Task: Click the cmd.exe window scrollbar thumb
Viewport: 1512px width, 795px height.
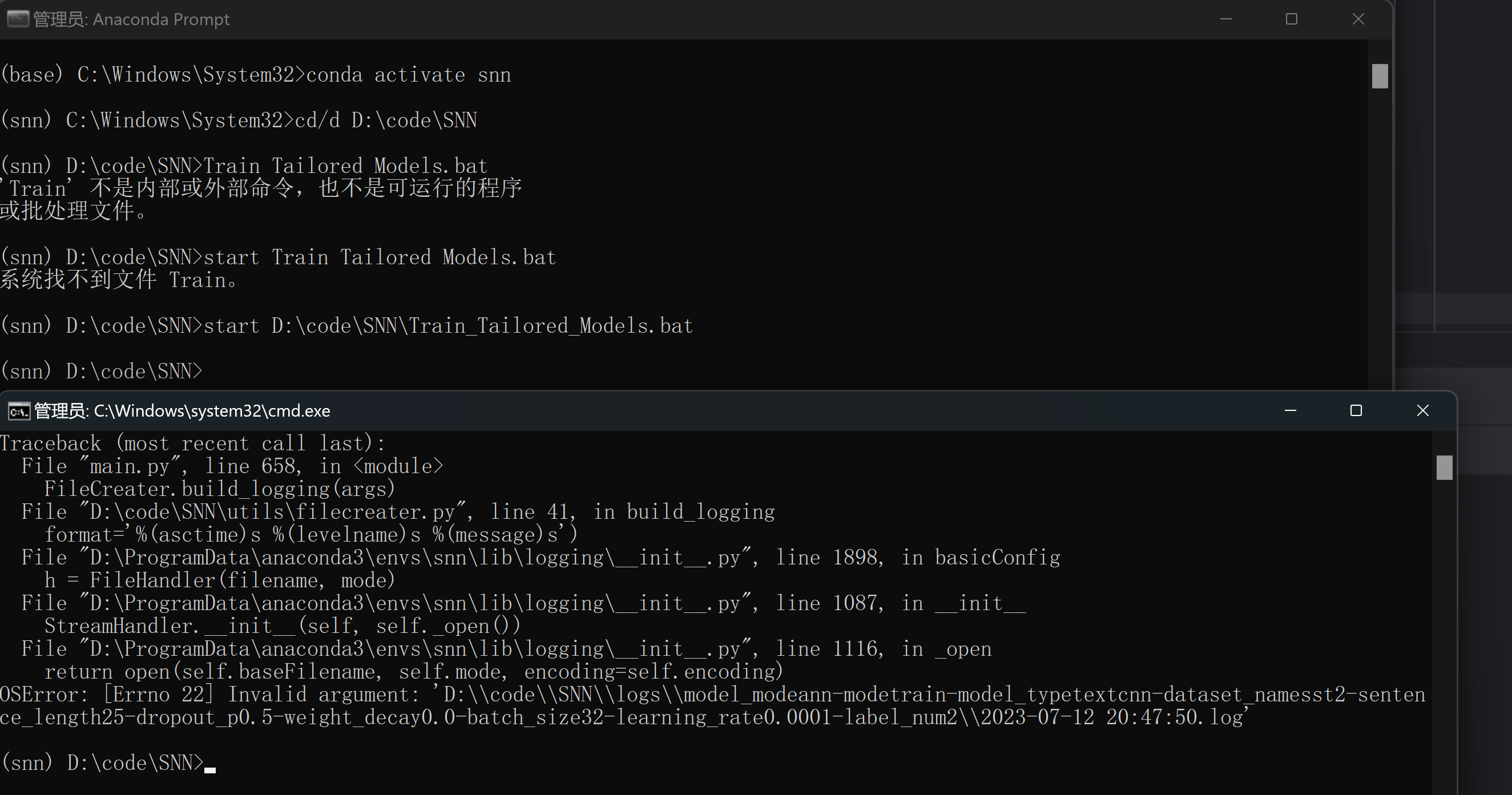Action: pos(1445,467)
